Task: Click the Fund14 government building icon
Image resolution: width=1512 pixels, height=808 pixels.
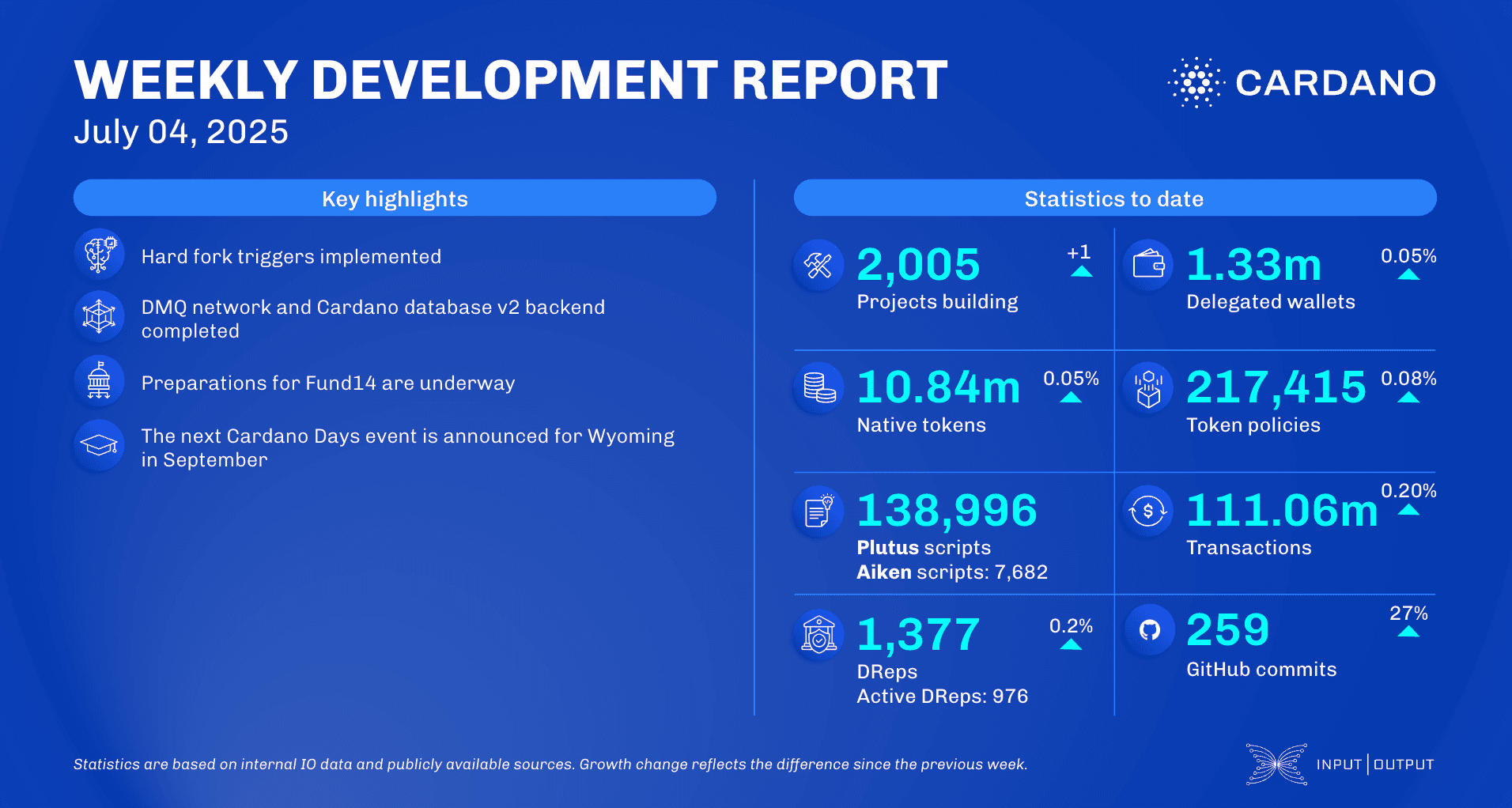Action: [99, 381]
